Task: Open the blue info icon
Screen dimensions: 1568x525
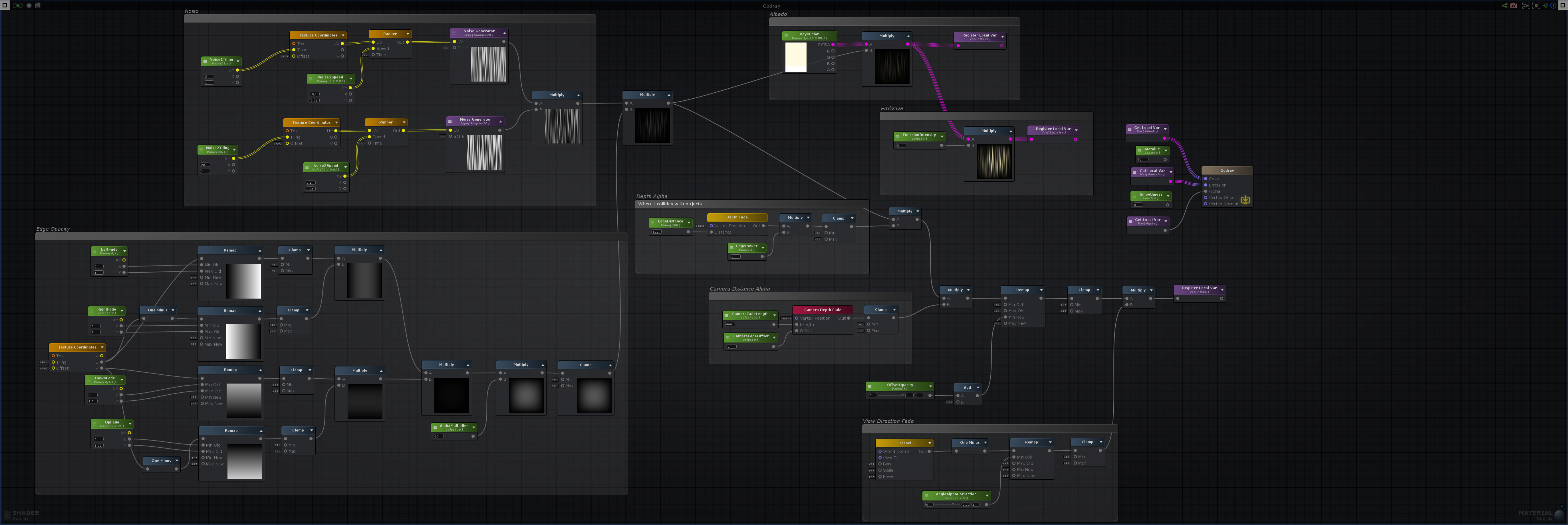Action: 1553,5
